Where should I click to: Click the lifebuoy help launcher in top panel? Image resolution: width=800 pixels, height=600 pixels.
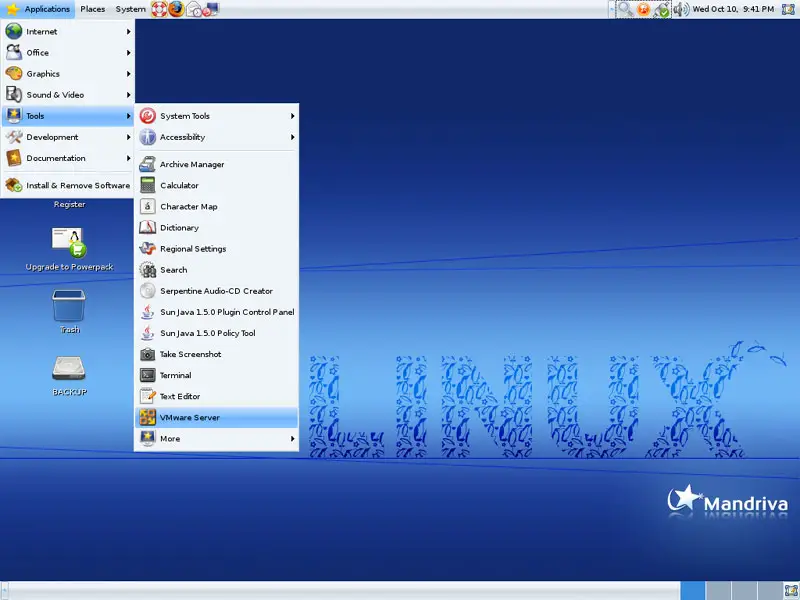pyautogui.click(x=159, y=9)
